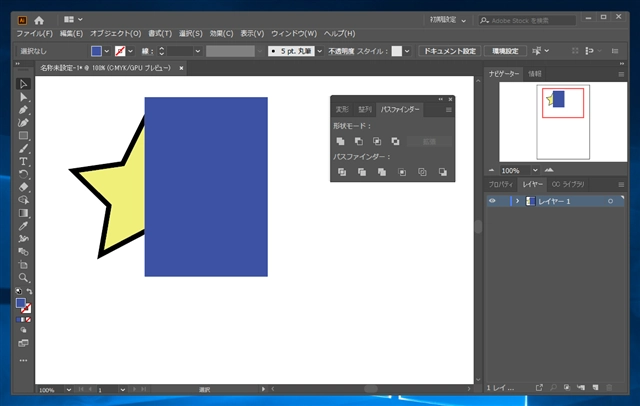Click the ドキュメント設定 button
The image size is (640, 406).
450,51
